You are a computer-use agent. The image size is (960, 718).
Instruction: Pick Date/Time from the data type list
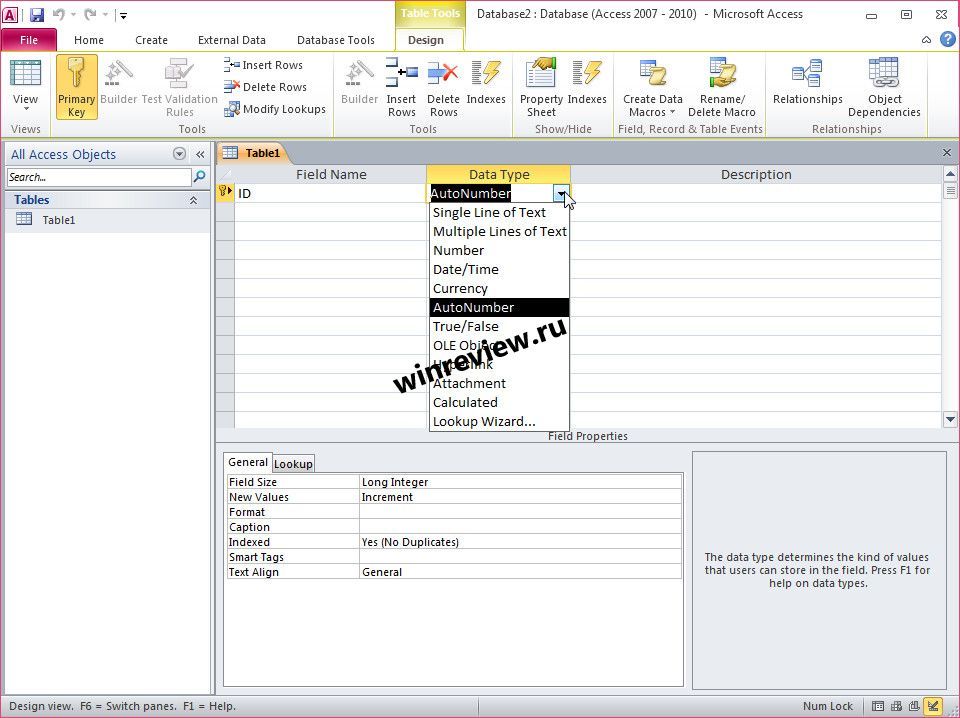tap(500, 269)
